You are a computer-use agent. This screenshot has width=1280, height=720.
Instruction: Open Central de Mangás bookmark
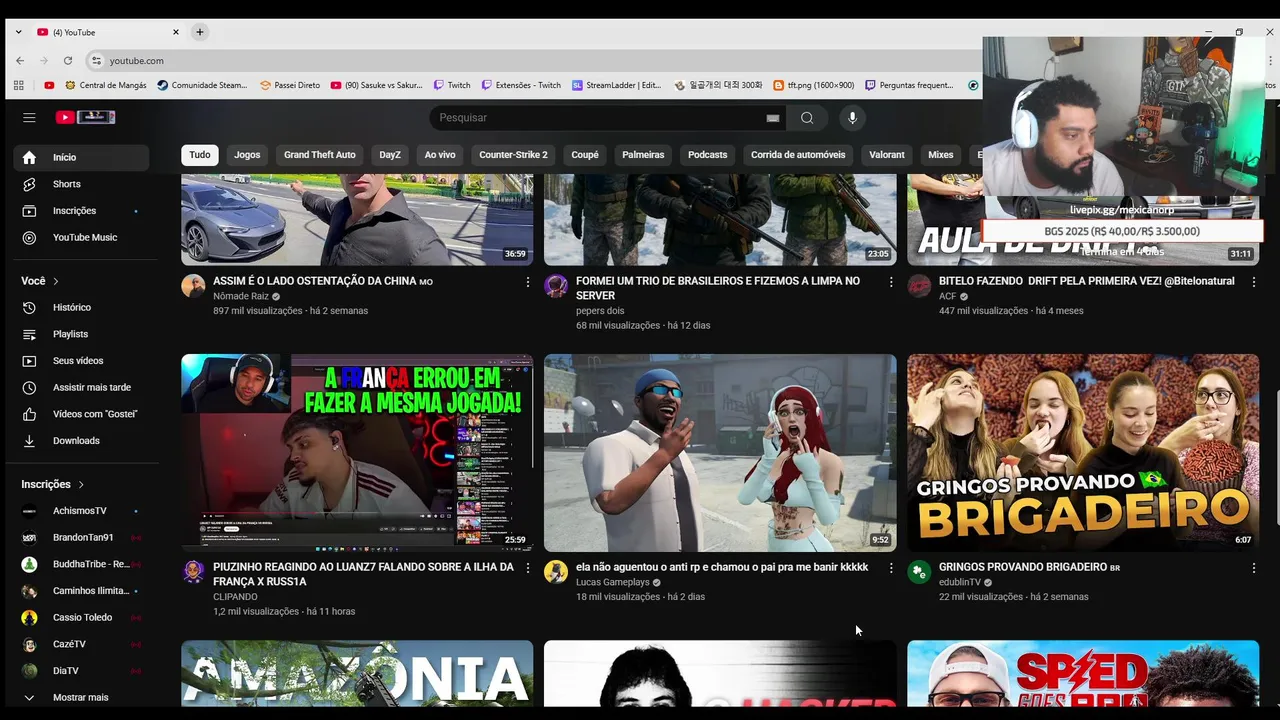(x=104, y=85)
